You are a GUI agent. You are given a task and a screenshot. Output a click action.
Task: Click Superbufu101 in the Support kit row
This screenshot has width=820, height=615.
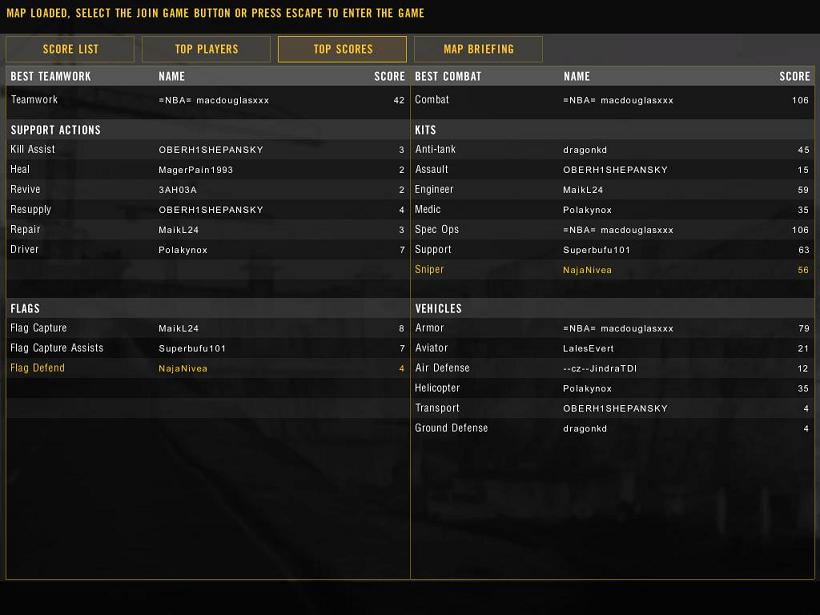pos(596,250)
